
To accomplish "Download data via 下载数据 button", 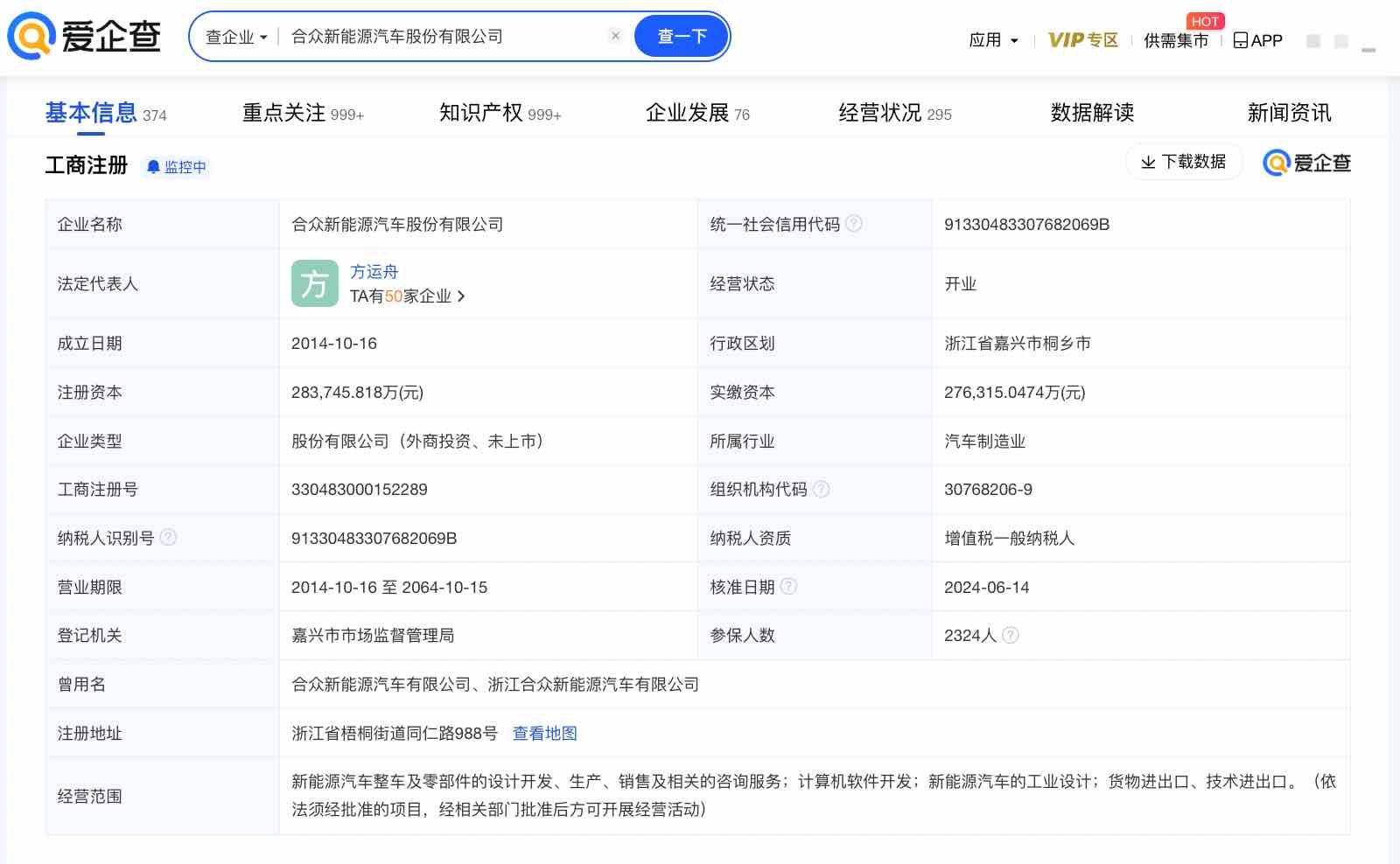I will (x=1183, y=162).
